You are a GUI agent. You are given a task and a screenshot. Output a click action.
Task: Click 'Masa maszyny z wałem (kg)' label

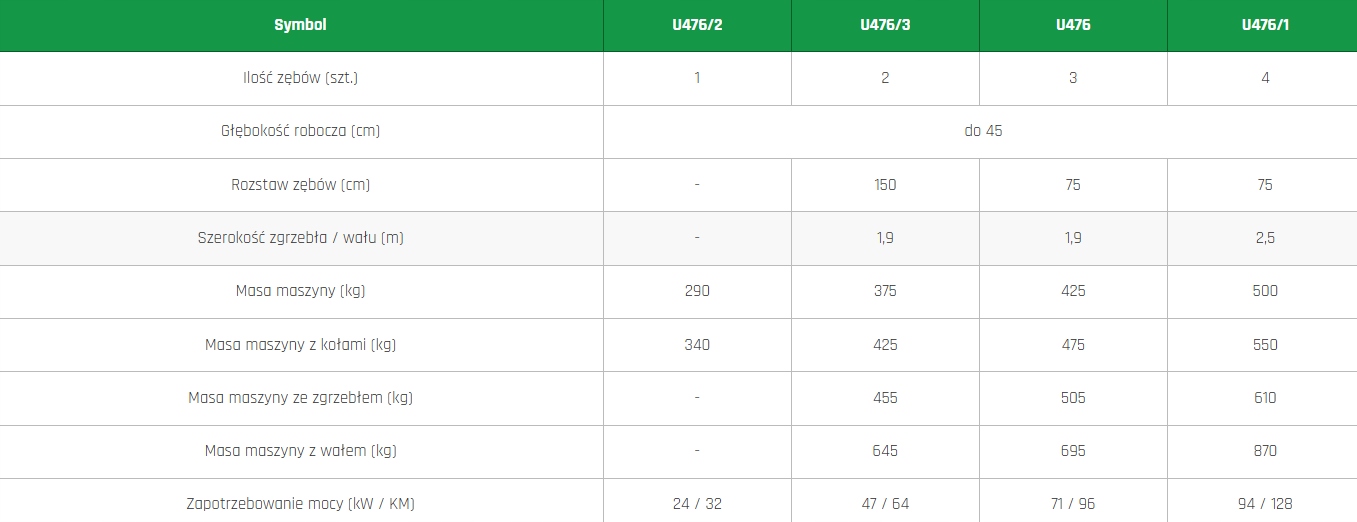coord(300,451)
